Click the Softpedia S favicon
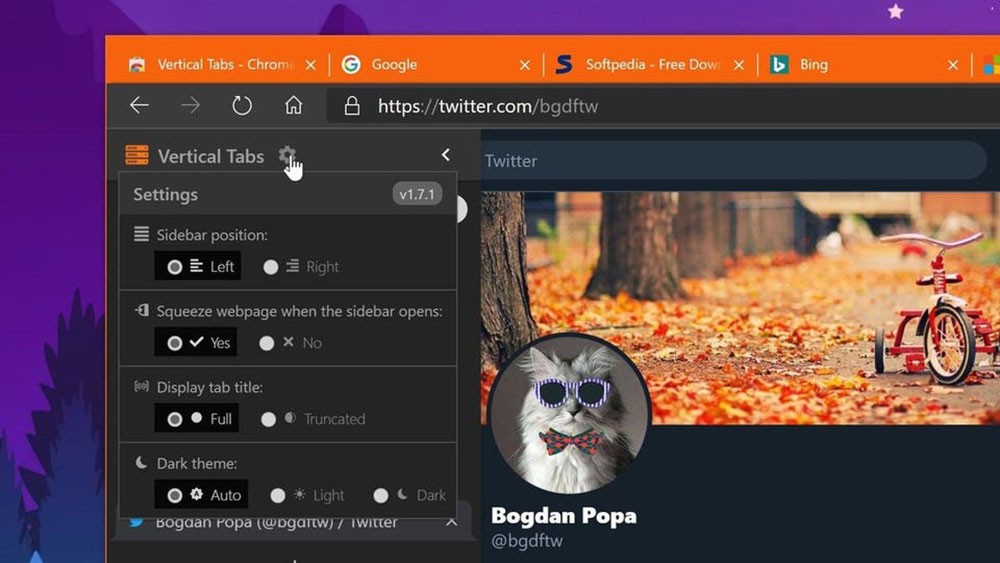The width and height of the screenshot is (1000, 563). 564,64
